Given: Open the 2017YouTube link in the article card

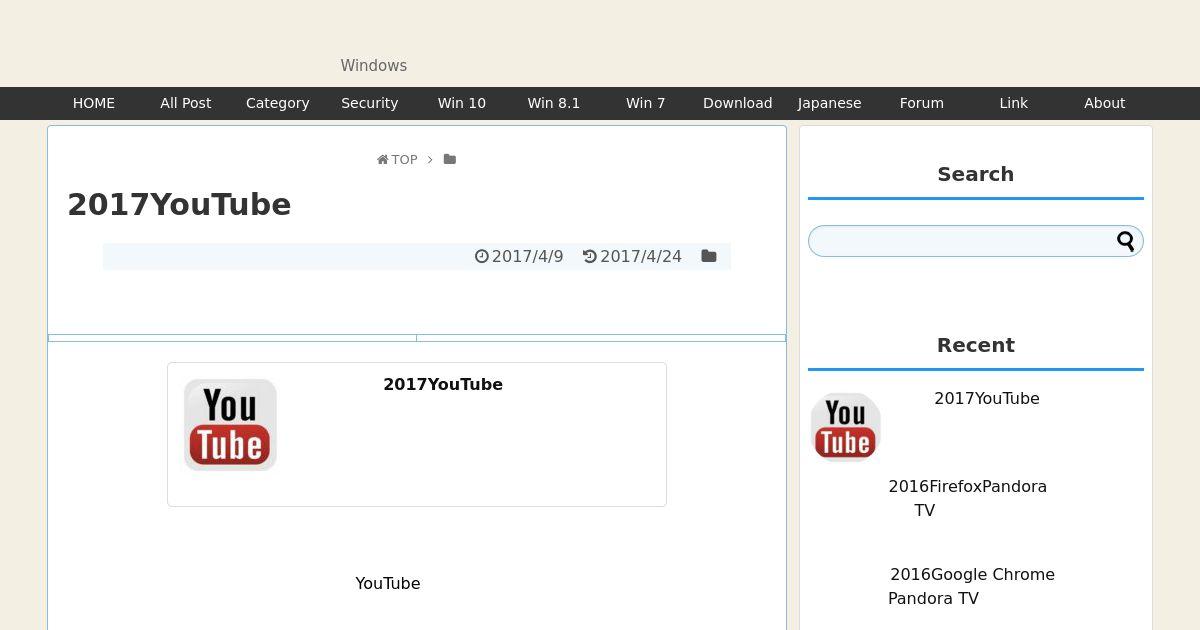Looking at the screenshot, I should pyautogui.click(x=443, y=384).
